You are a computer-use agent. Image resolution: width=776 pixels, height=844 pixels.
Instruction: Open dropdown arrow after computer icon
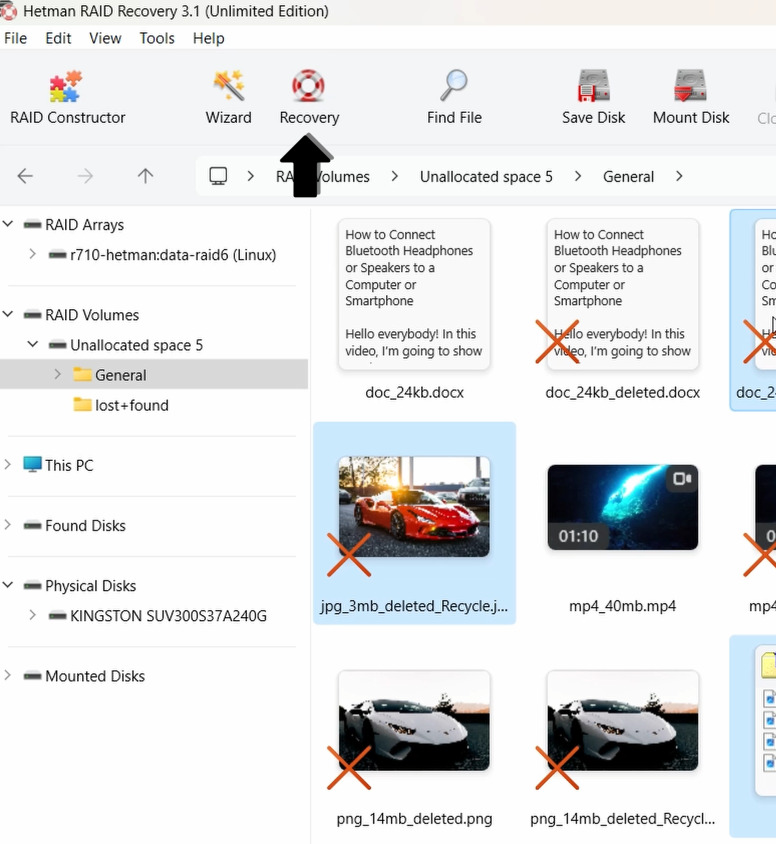(250, 176)
